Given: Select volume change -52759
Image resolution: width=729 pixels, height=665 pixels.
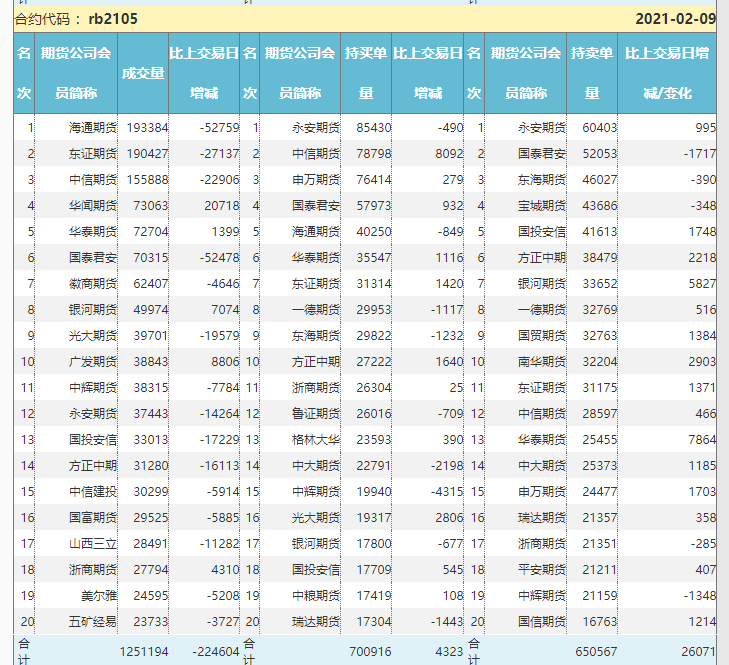Looking at the screenshot, I should pyautogui.click(x=219, y=127).
